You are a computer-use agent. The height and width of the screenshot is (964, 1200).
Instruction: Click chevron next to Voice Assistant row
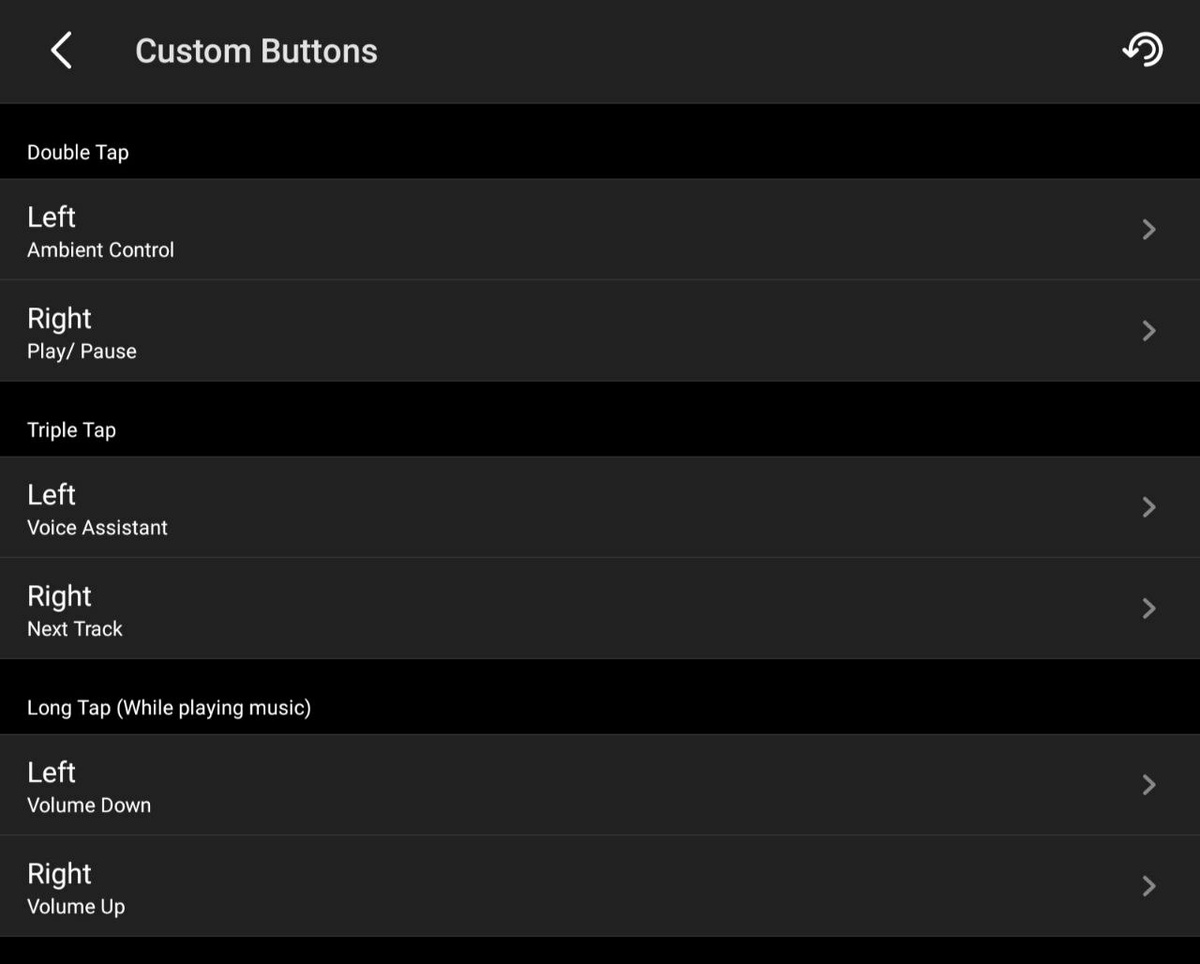click(1149, 508)
